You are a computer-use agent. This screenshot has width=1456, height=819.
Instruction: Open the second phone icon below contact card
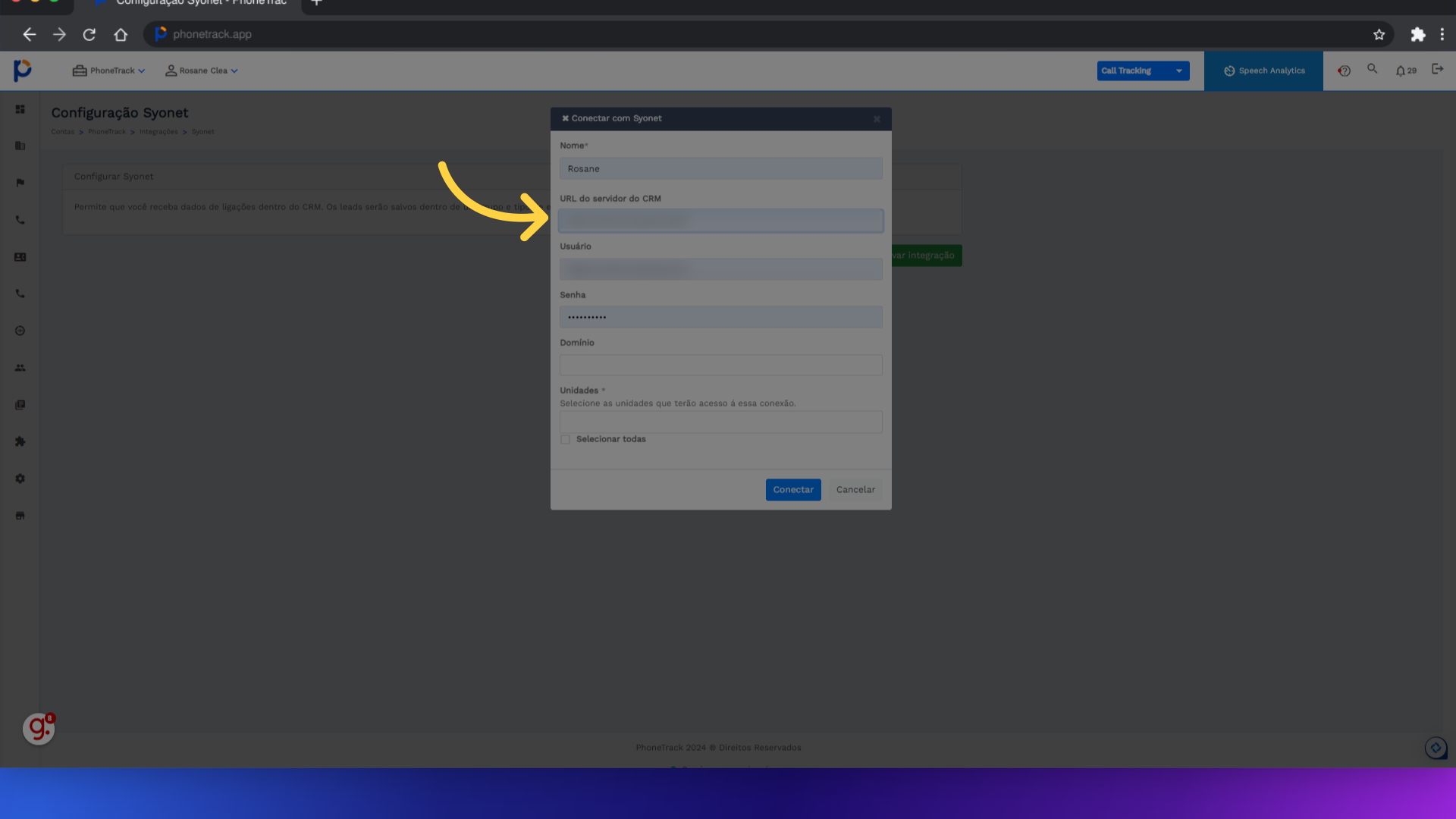coord(20,293)
